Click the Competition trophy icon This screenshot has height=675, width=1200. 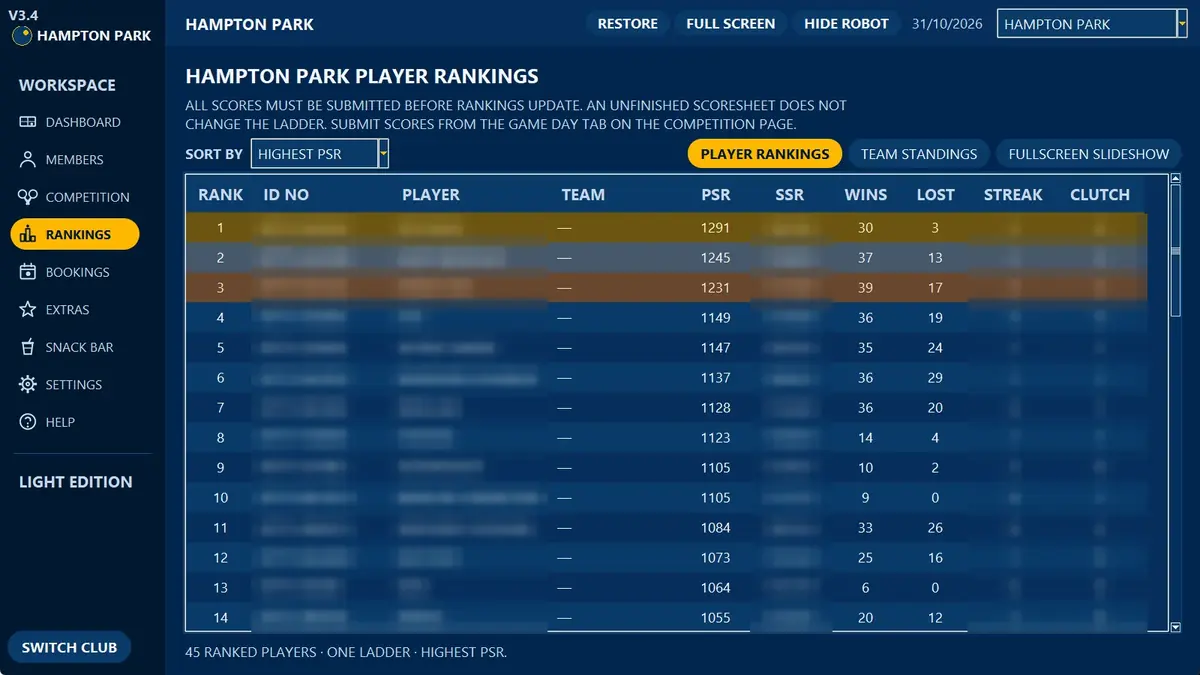(x=28, y=197)
